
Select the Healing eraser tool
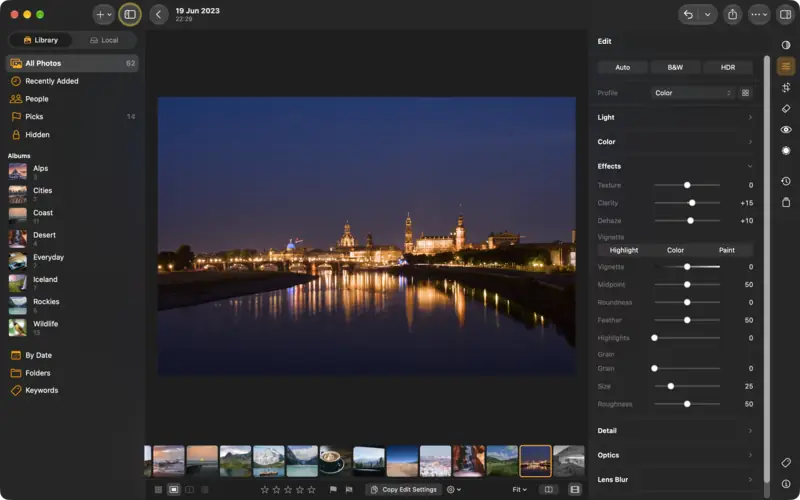[x=786, y=109]
